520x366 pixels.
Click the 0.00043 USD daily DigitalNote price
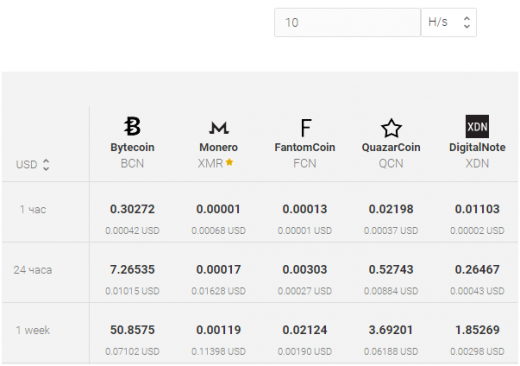(477, 291)
